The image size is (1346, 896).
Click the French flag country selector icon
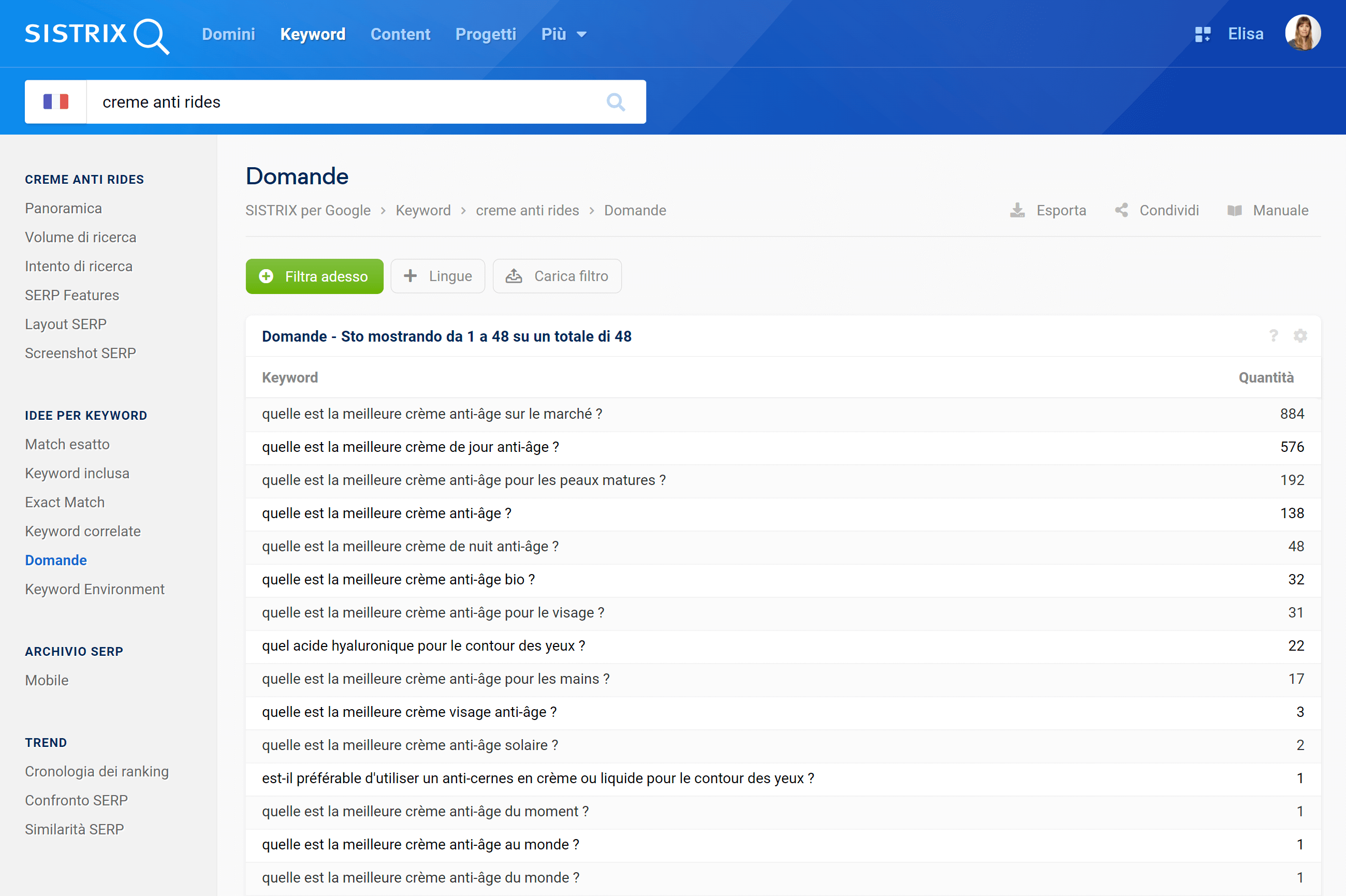coord(56,101)
